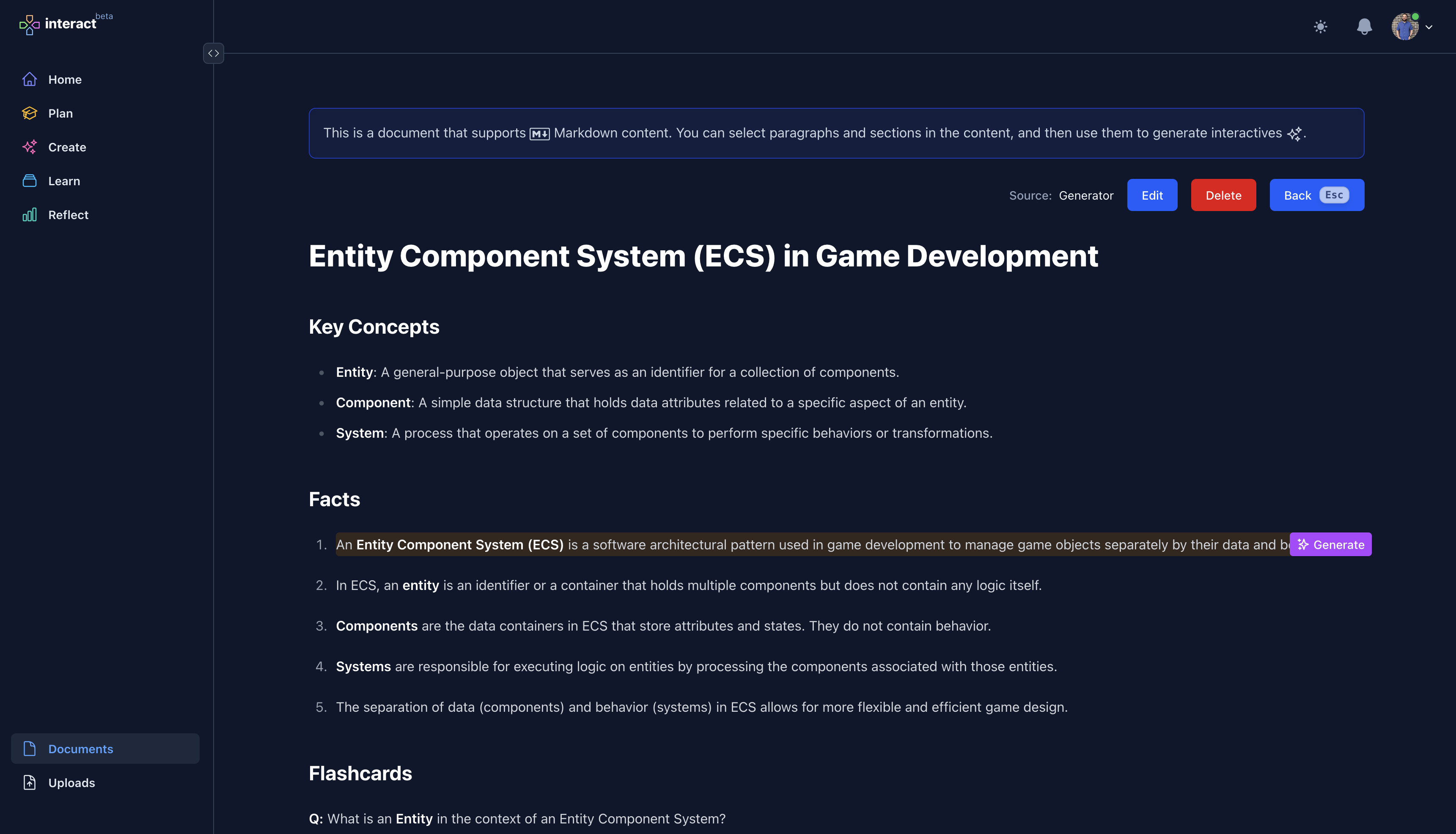Select the Reflect bar-chart icon

(x=29, y=215)
